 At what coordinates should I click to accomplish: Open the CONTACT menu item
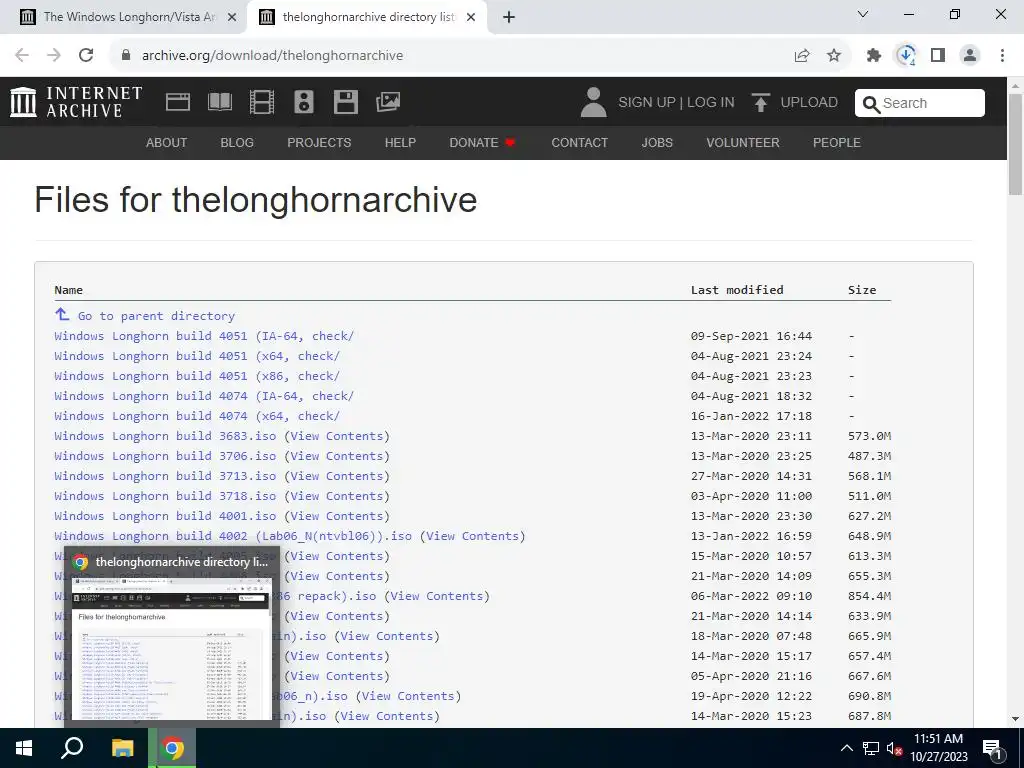580,142
